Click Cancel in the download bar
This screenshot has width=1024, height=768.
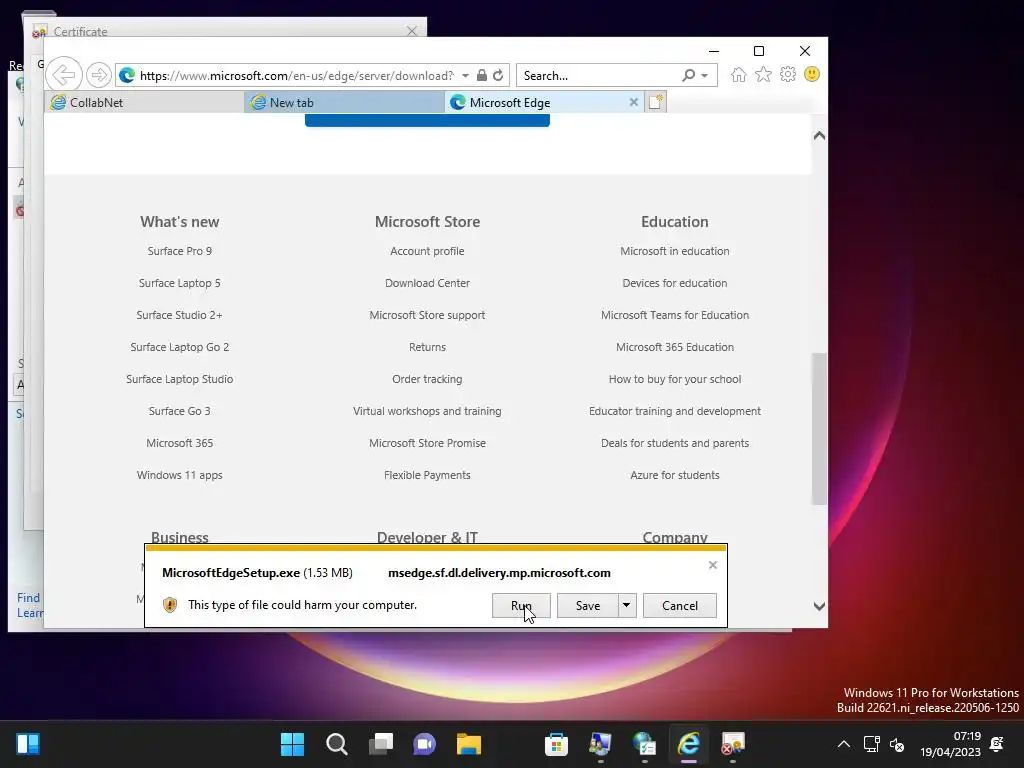pyautogui.click(x=680, y=605)
